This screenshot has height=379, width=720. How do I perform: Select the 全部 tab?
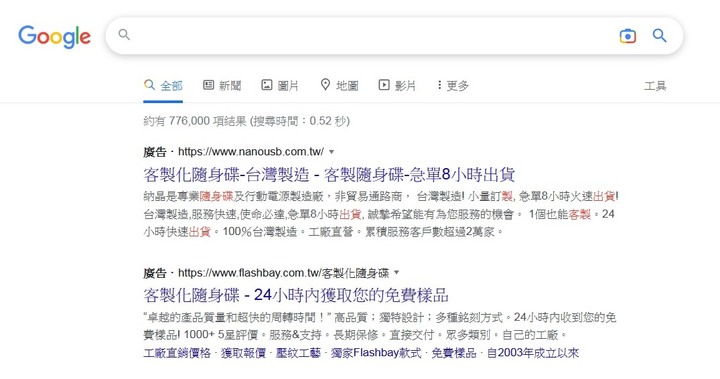[163, 85]
